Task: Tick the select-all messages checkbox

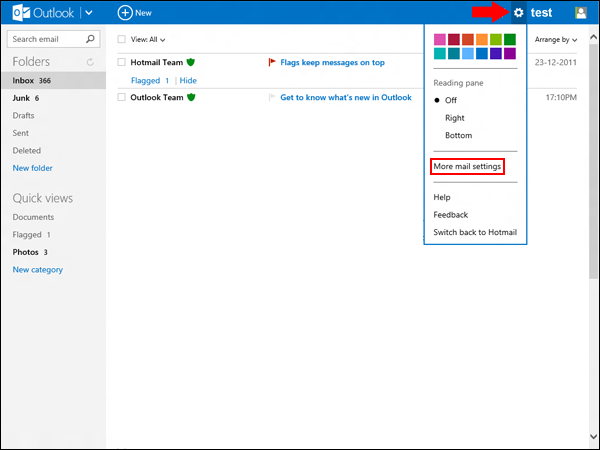Action: tap(121, 39)
